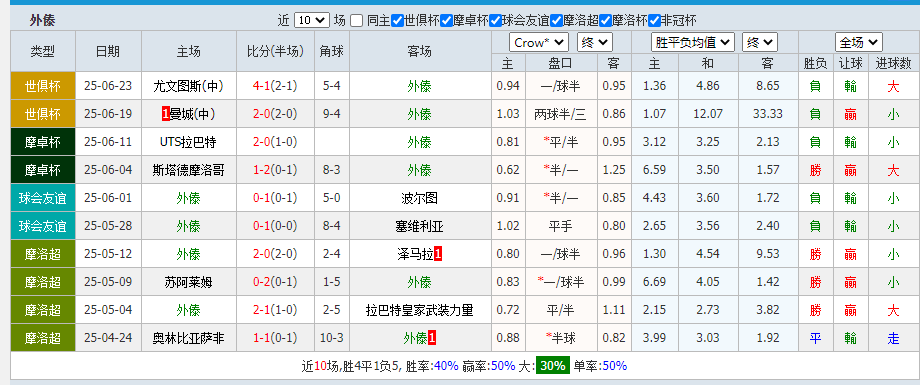Click the 摩洛超 type cell for 25-05-12
This screenshot has height=385, width=920.
click(x=43, y=254)
